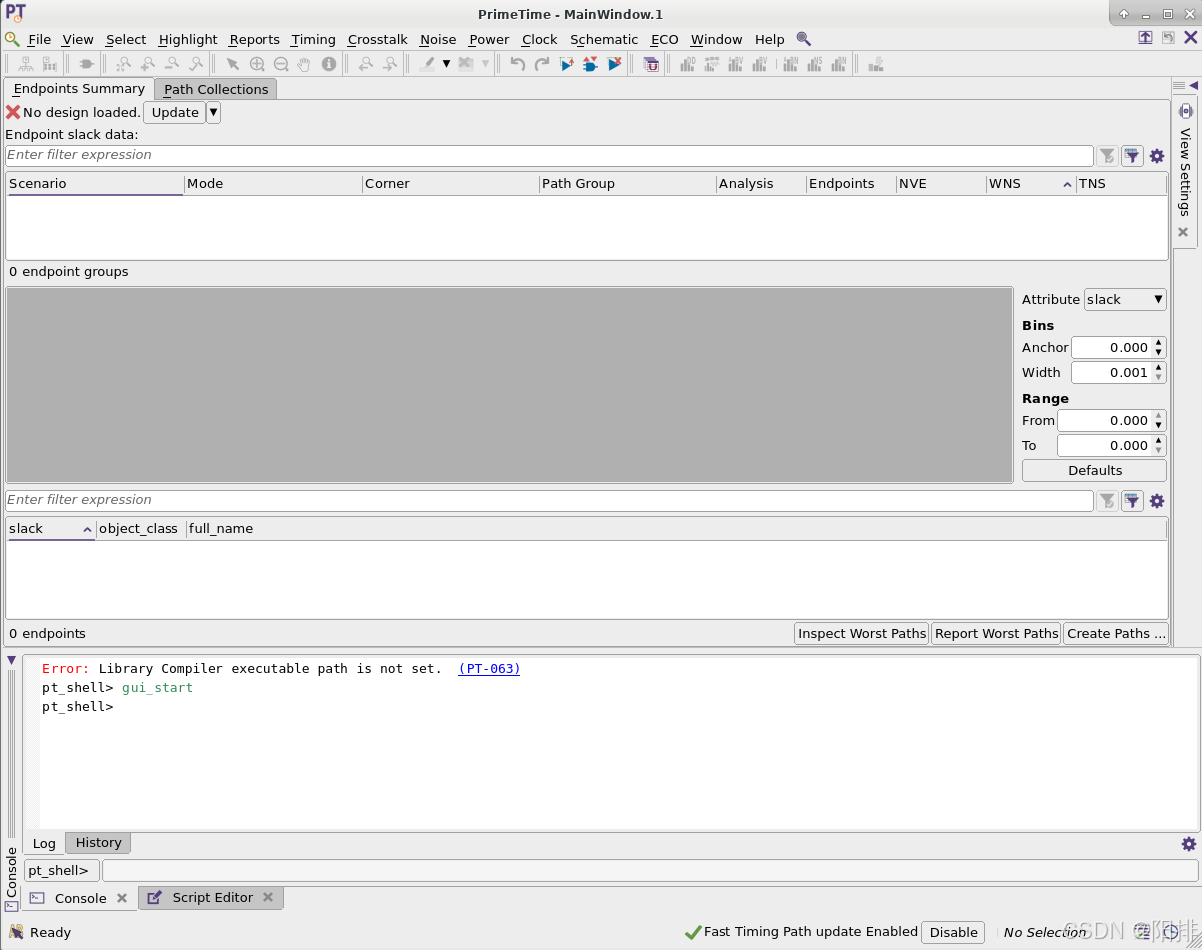
Task: Switch to the Path Collections tab
Action: click(216, 89)
